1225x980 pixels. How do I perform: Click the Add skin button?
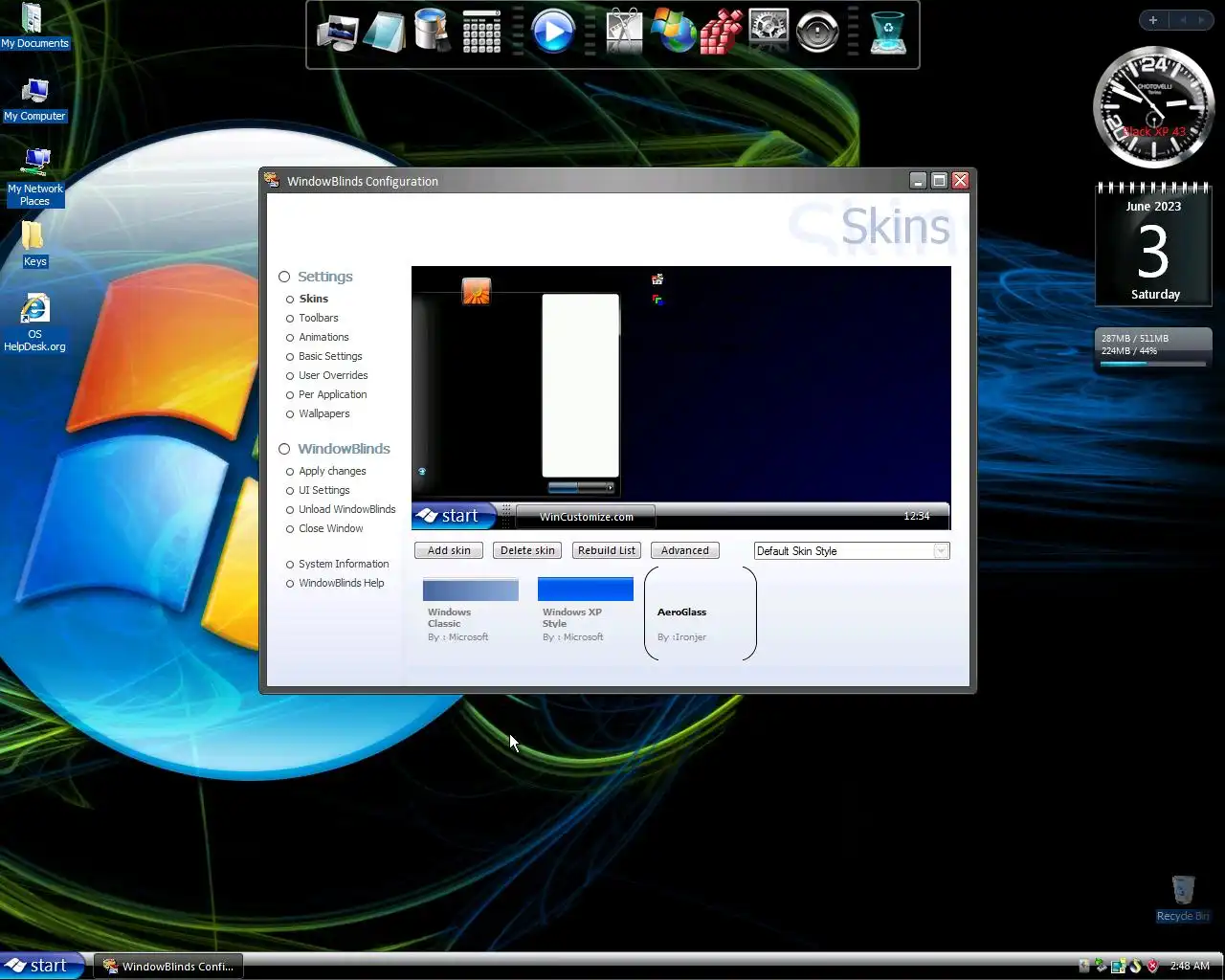point(449,550)
